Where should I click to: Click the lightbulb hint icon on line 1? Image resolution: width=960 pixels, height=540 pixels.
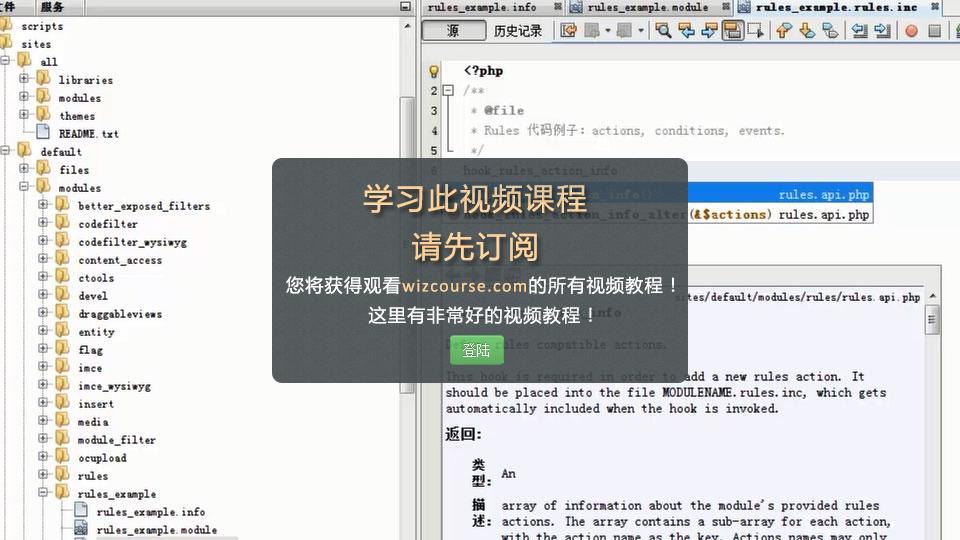coord(433,72)
